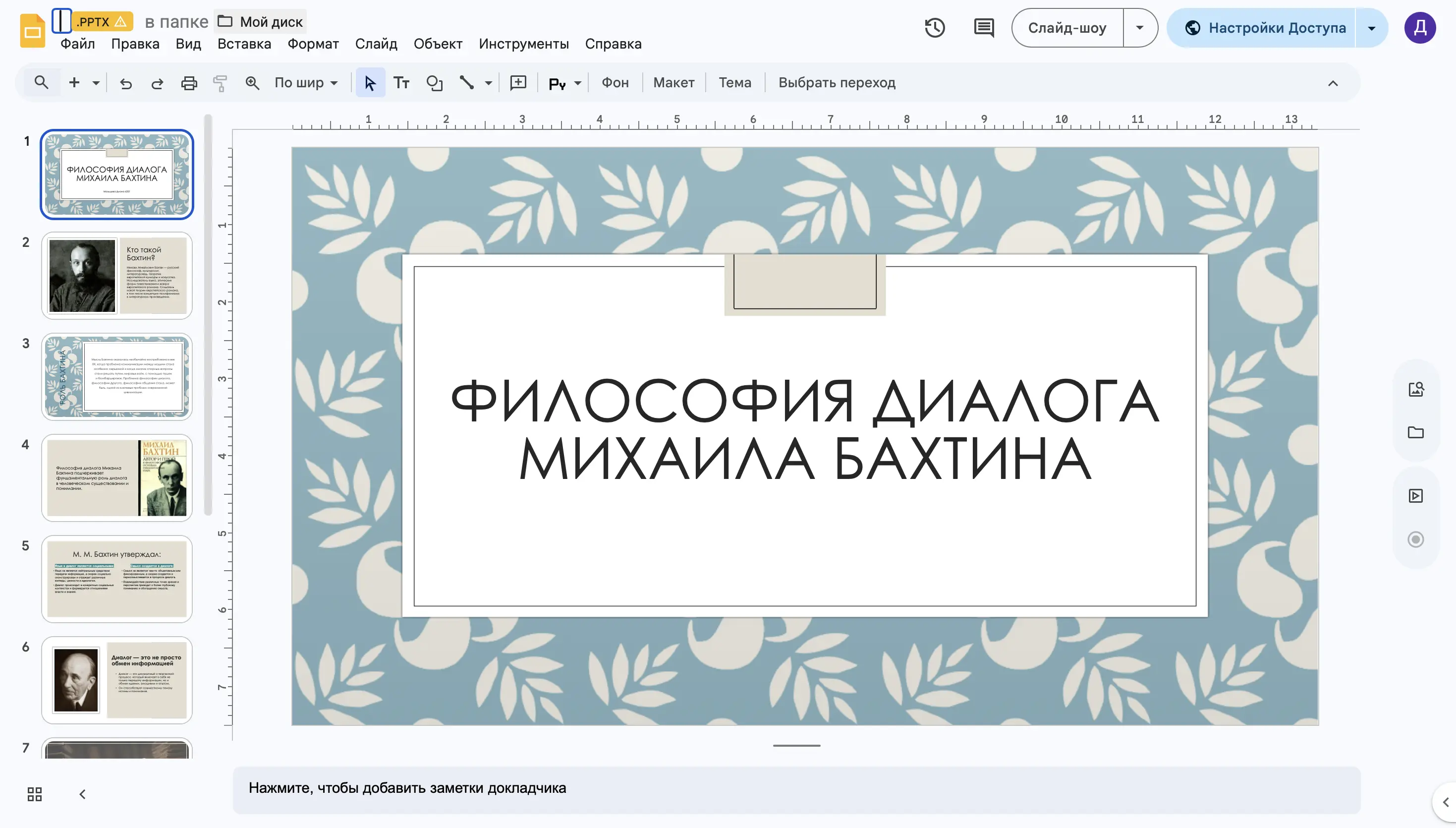Select slide 4 thumbnail in the filmstrip
Image resolution: width=1456 pixels, height=828 pixels.
click(116, 477)
